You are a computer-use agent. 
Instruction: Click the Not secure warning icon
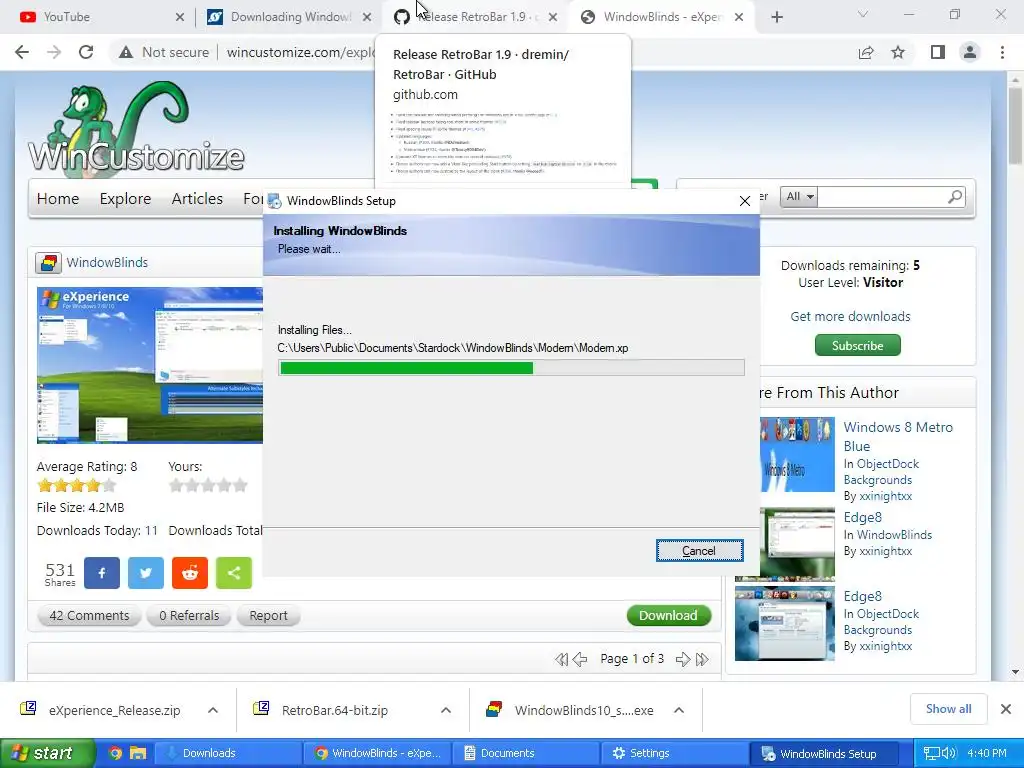[x=126, y=52]
